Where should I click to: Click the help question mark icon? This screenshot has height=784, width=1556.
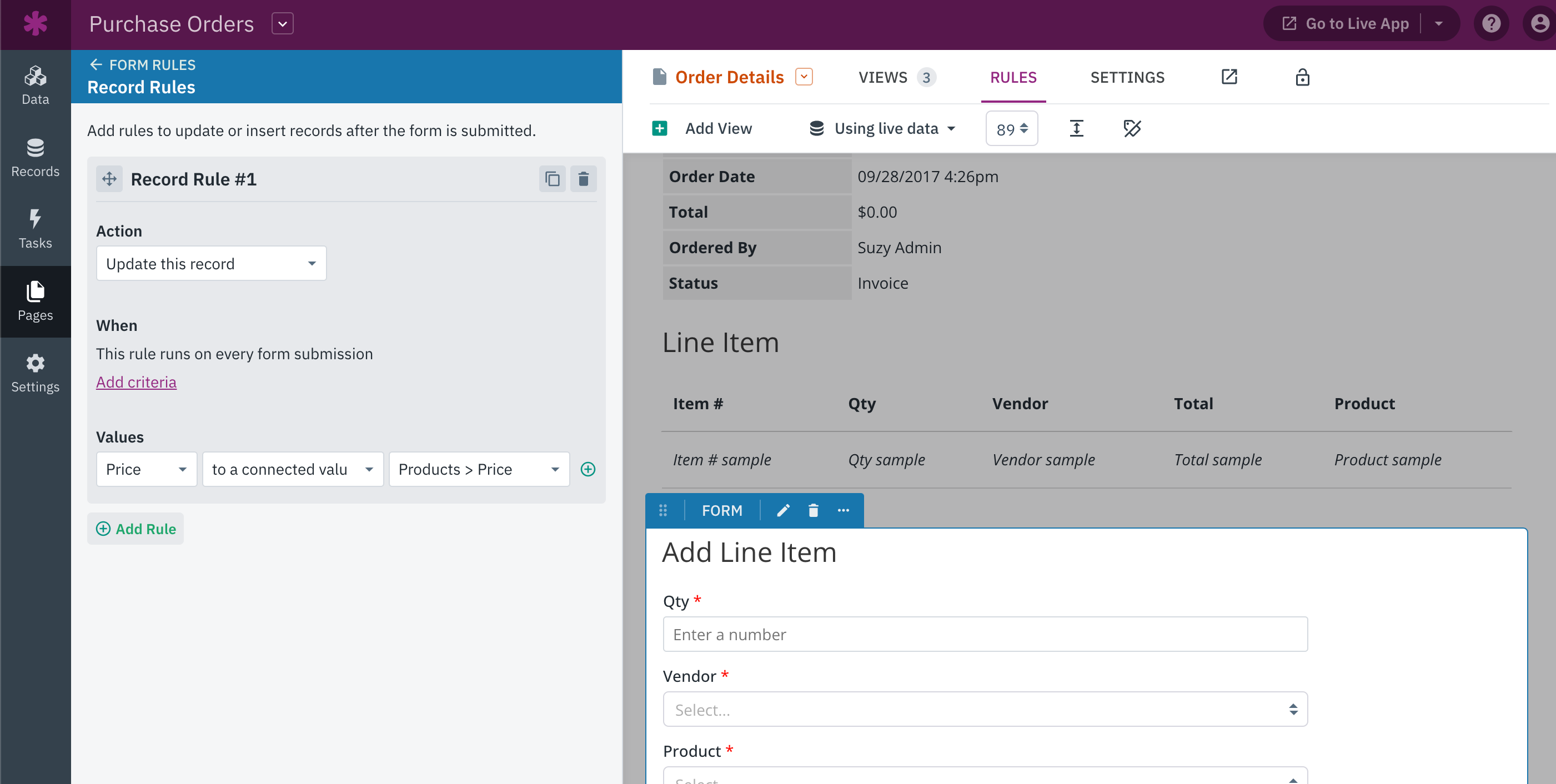click(x=1491, y=23)
